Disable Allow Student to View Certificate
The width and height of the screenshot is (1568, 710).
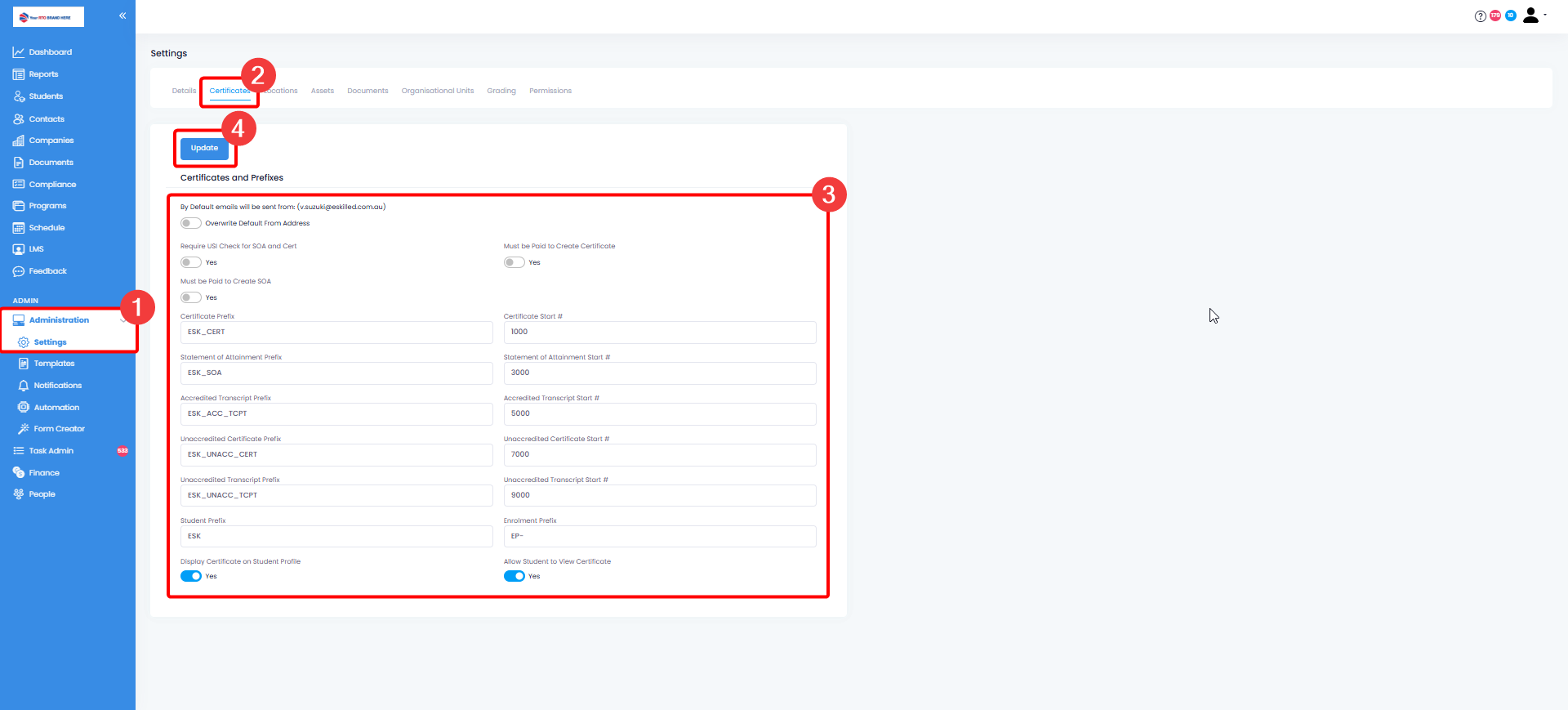(x=514, y=576)
